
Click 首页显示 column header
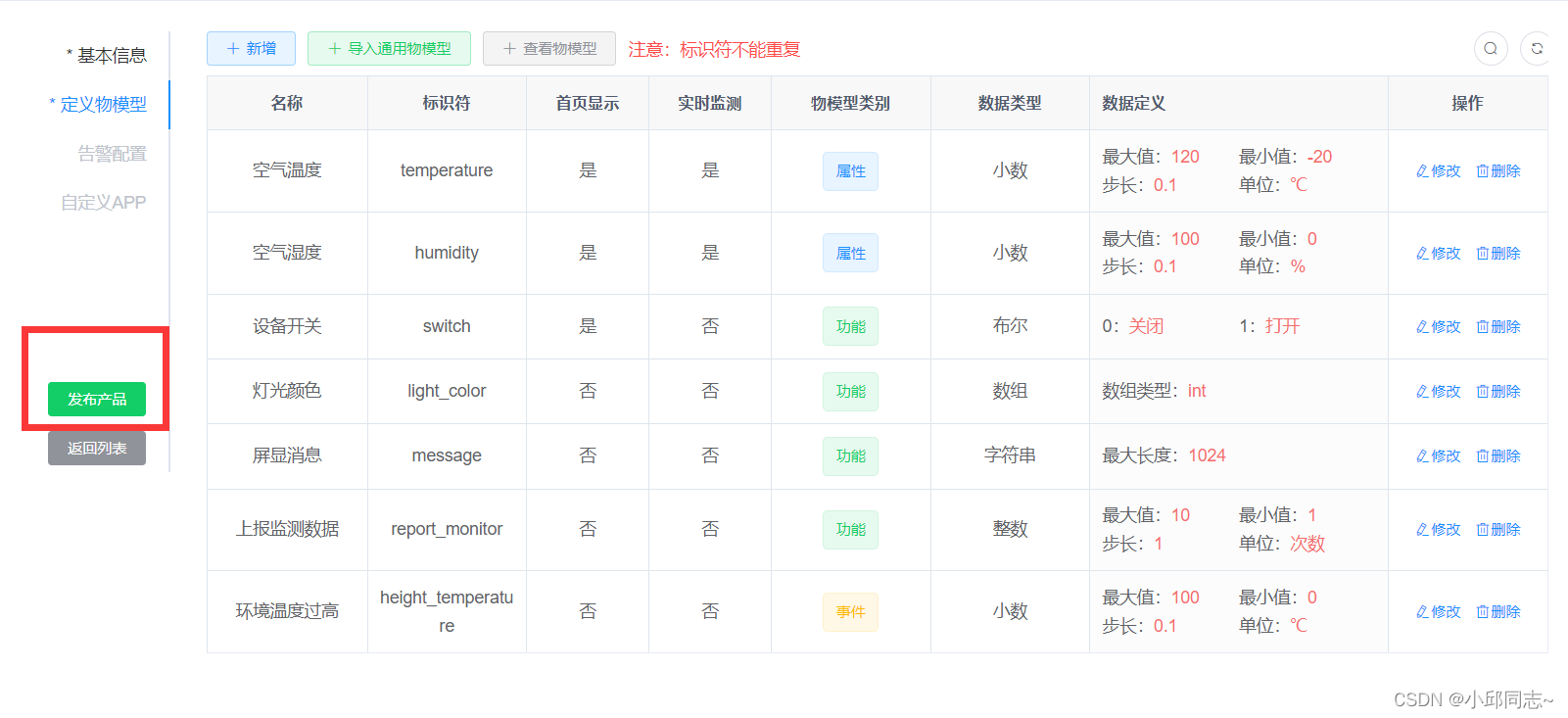coord(588,103)
